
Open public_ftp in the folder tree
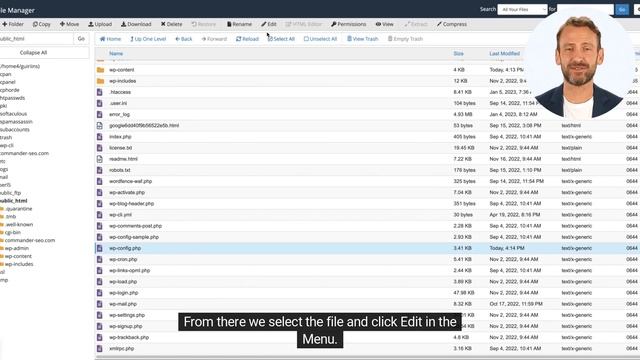click(x=10, y=193)
